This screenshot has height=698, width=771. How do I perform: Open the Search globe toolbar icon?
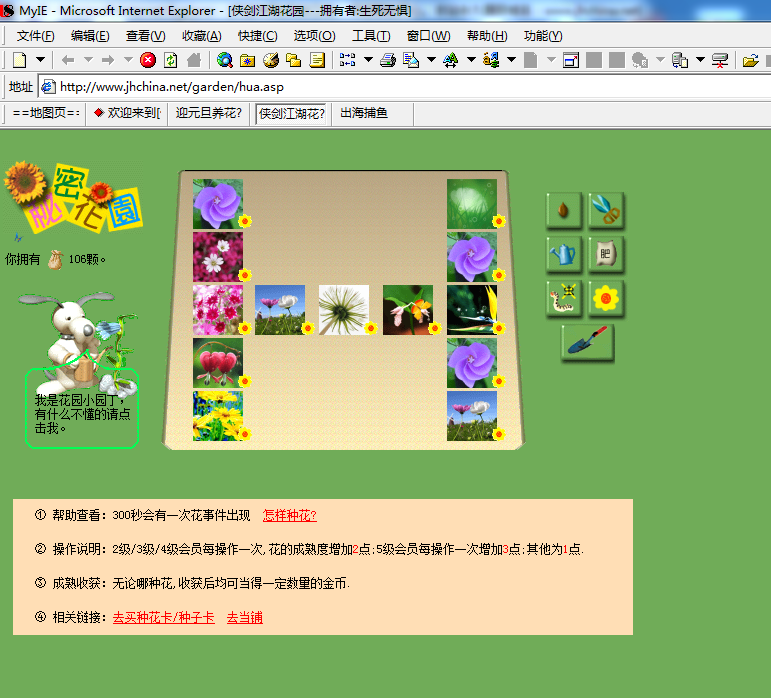pos(225,60)
